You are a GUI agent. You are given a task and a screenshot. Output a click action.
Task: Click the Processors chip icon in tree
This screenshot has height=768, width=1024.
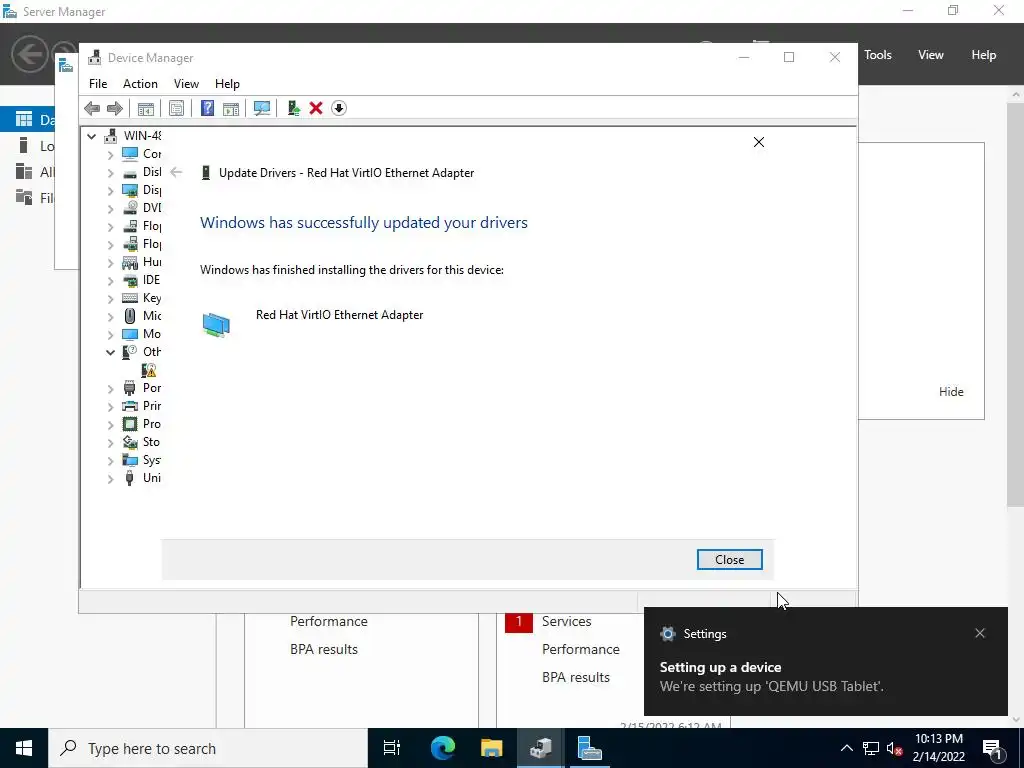point(130,424)
